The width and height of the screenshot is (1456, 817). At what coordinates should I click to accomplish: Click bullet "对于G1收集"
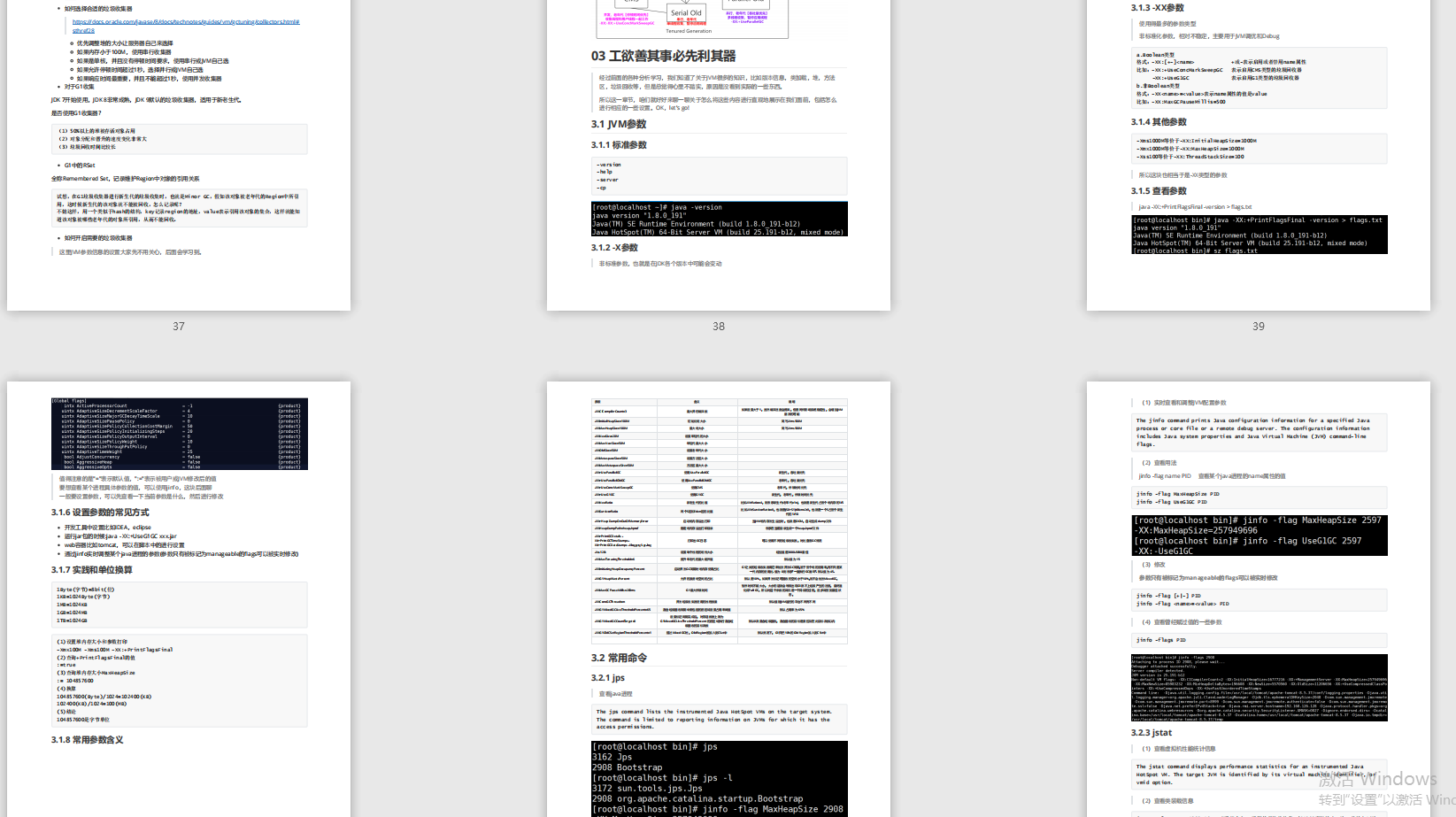pyautogui.click(x=80, y=87)
